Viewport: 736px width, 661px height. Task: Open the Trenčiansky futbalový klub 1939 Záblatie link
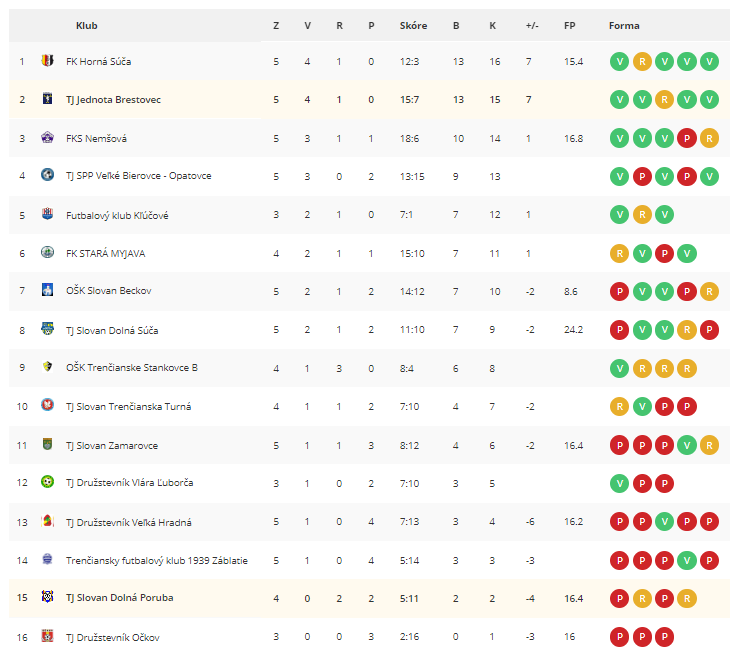(x=157, y=561)
